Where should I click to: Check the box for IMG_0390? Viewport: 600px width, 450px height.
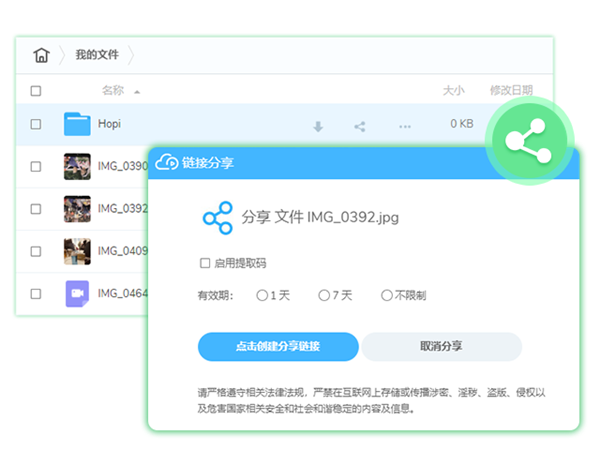tap(36, 166)
